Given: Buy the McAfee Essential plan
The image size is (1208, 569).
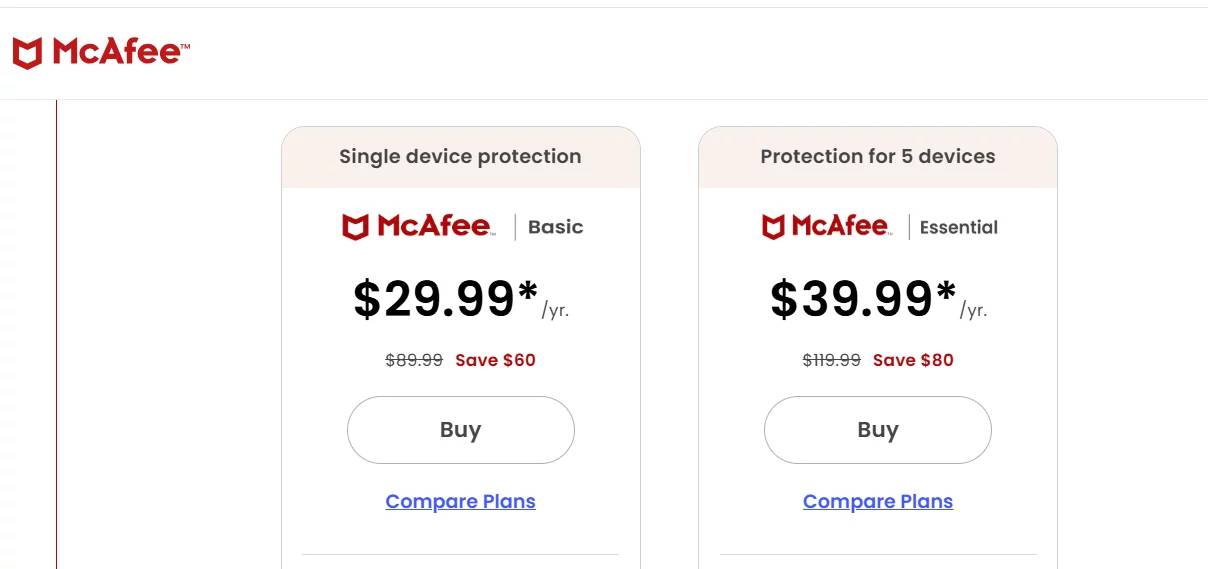Looking at the screenshot, I should point(877,430).
